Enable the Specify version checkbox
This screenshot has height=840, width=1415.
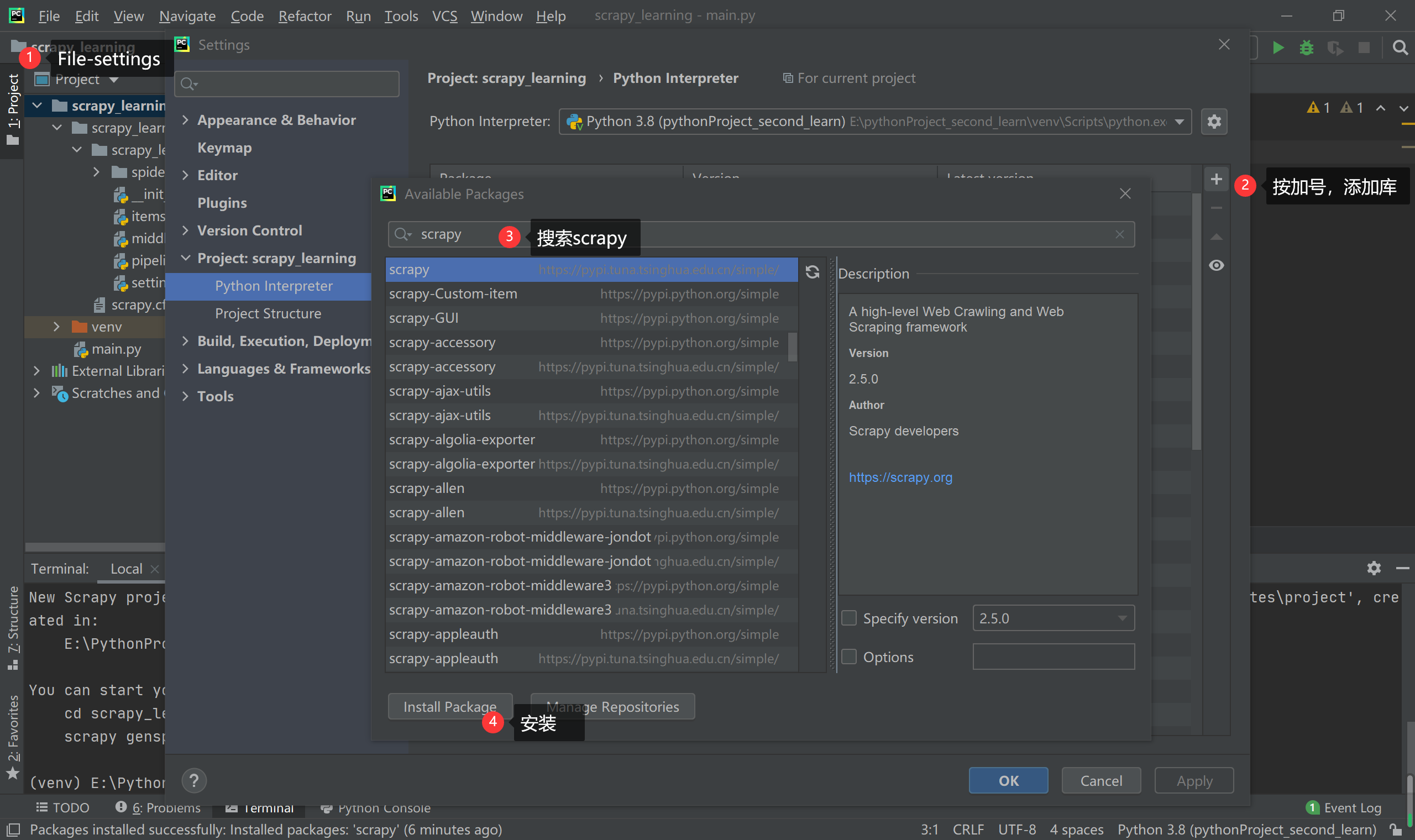tap(849, 618)
